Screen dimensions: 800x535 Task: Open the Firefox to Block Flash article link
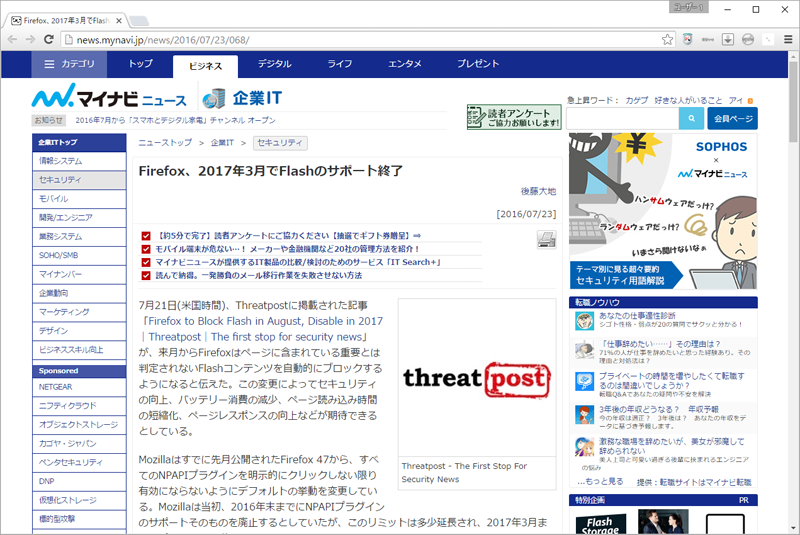261,329
